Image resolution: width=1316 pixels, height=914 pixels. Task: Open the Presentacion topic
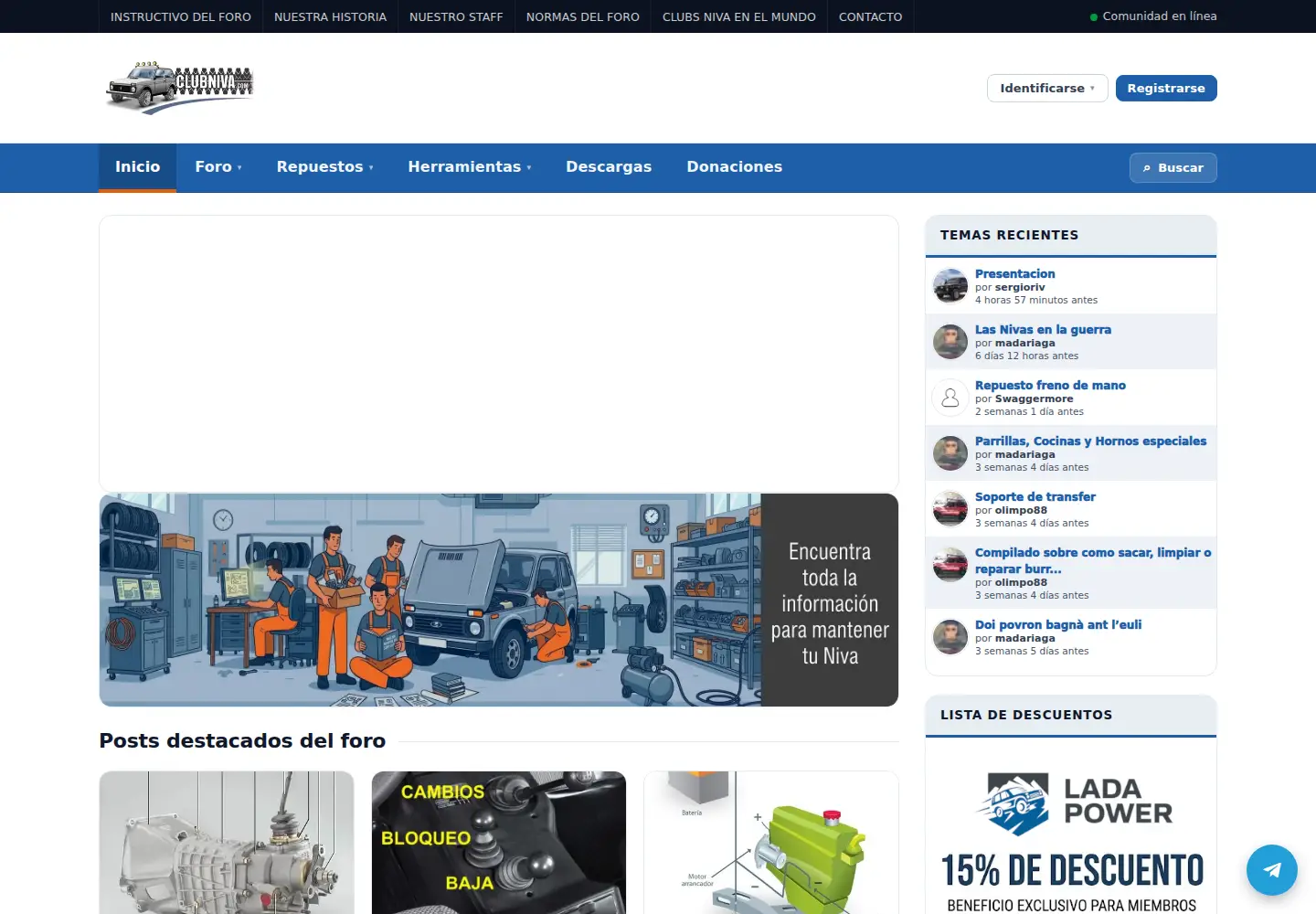1014,273
